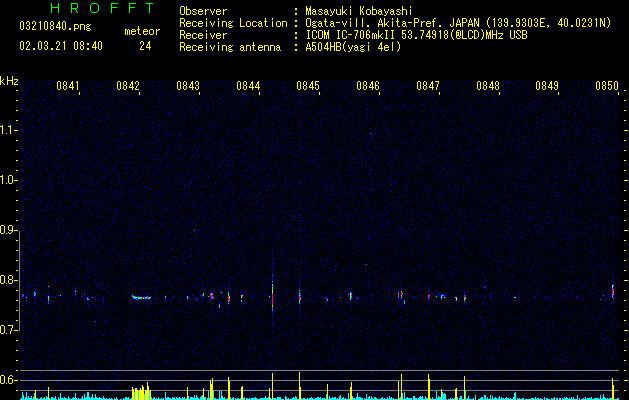Viewport: 629px width, 400px height.
Task: Click the Receiving antenna label
Action: [230, 47]
